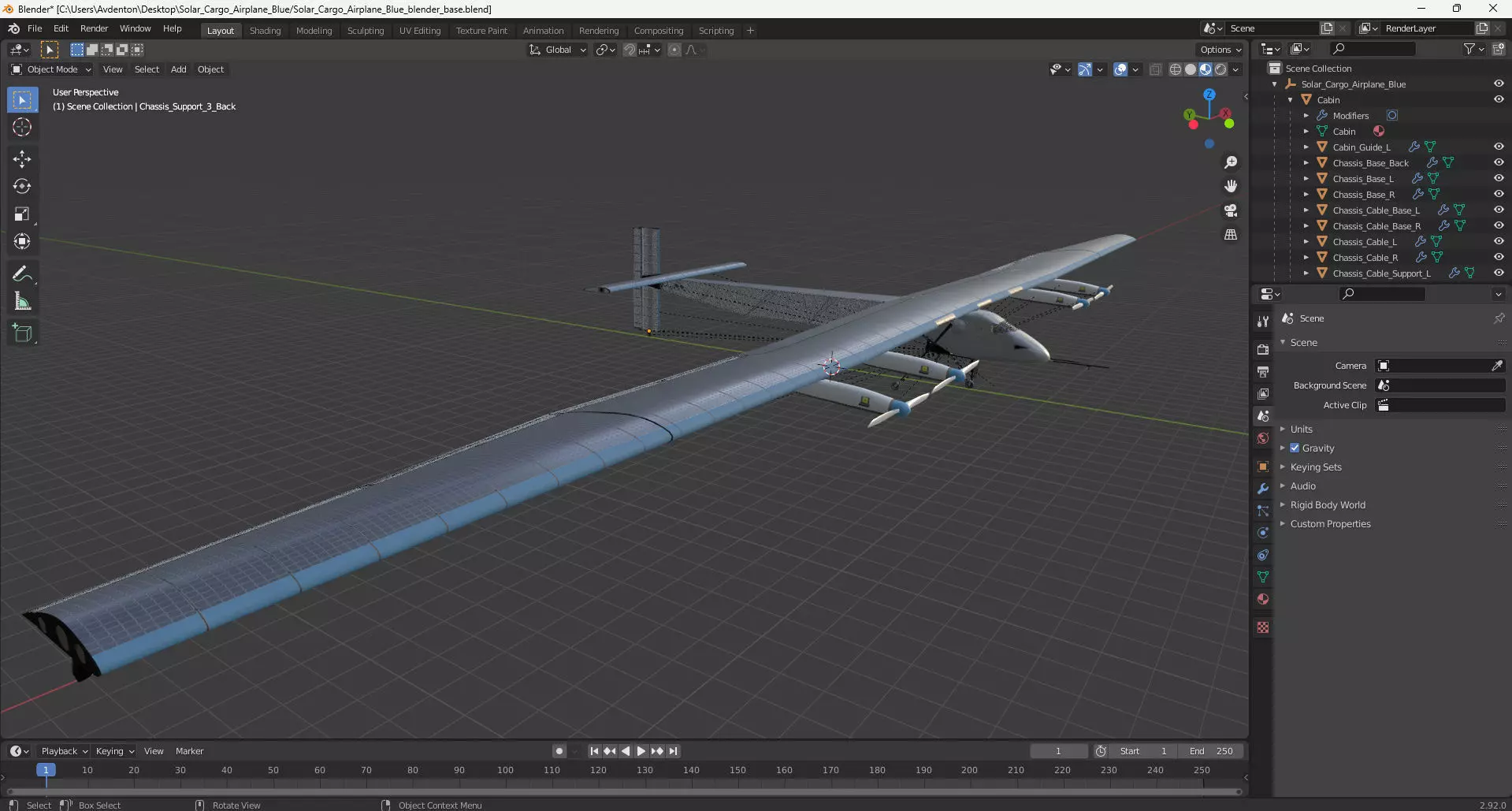Play animation forward
1512x811 pixels.
click(641, 751)
